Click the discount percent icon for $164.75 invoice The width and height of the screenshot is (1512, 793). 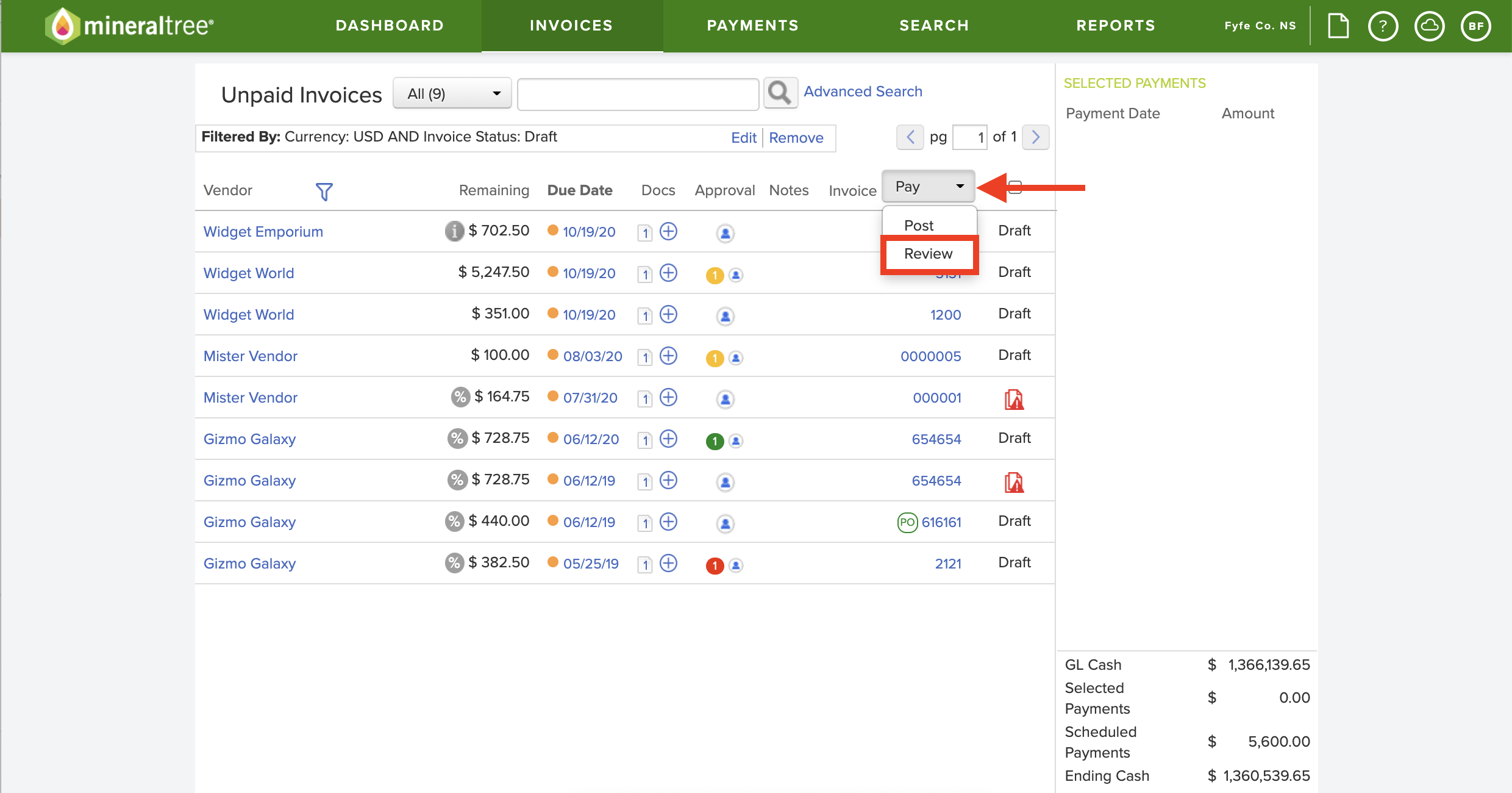460,397
